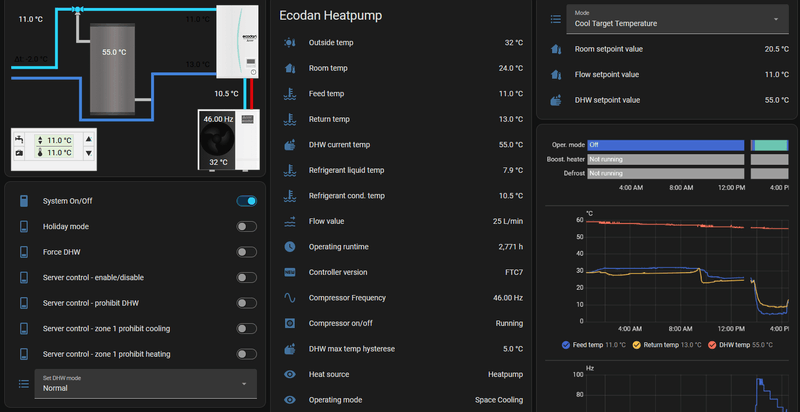Click the Refrigerant liquid temp 7.9 °C value

[x=513, y=170]
